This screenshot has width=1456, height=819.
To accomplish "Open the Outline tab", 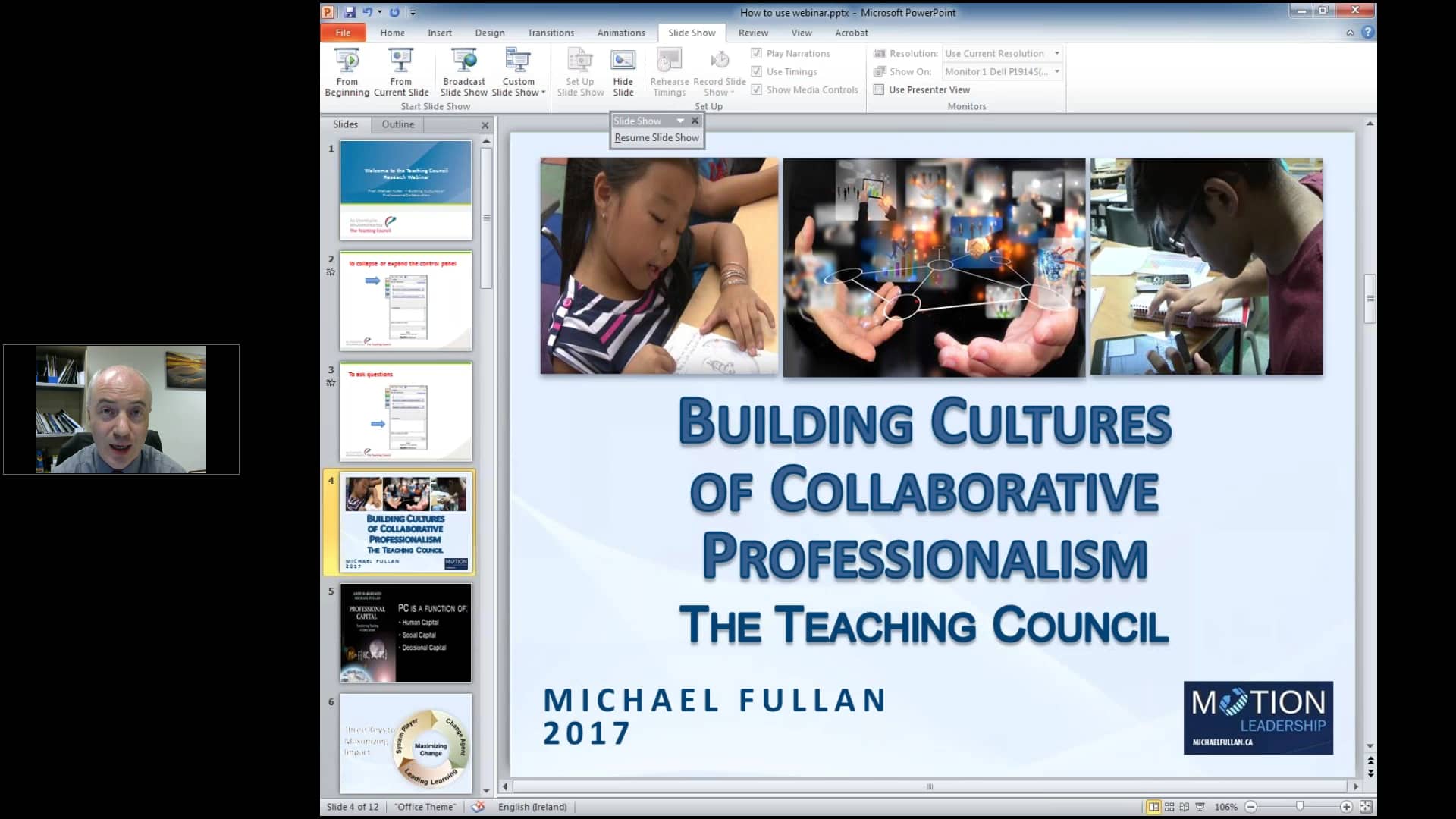I will (x=397, y=124).
